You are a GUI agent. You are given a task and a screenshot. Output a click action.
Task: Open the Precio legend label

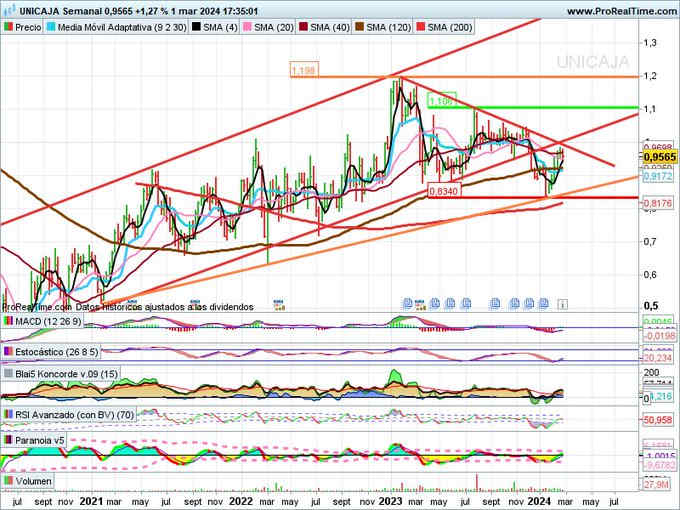pos(28,27)
